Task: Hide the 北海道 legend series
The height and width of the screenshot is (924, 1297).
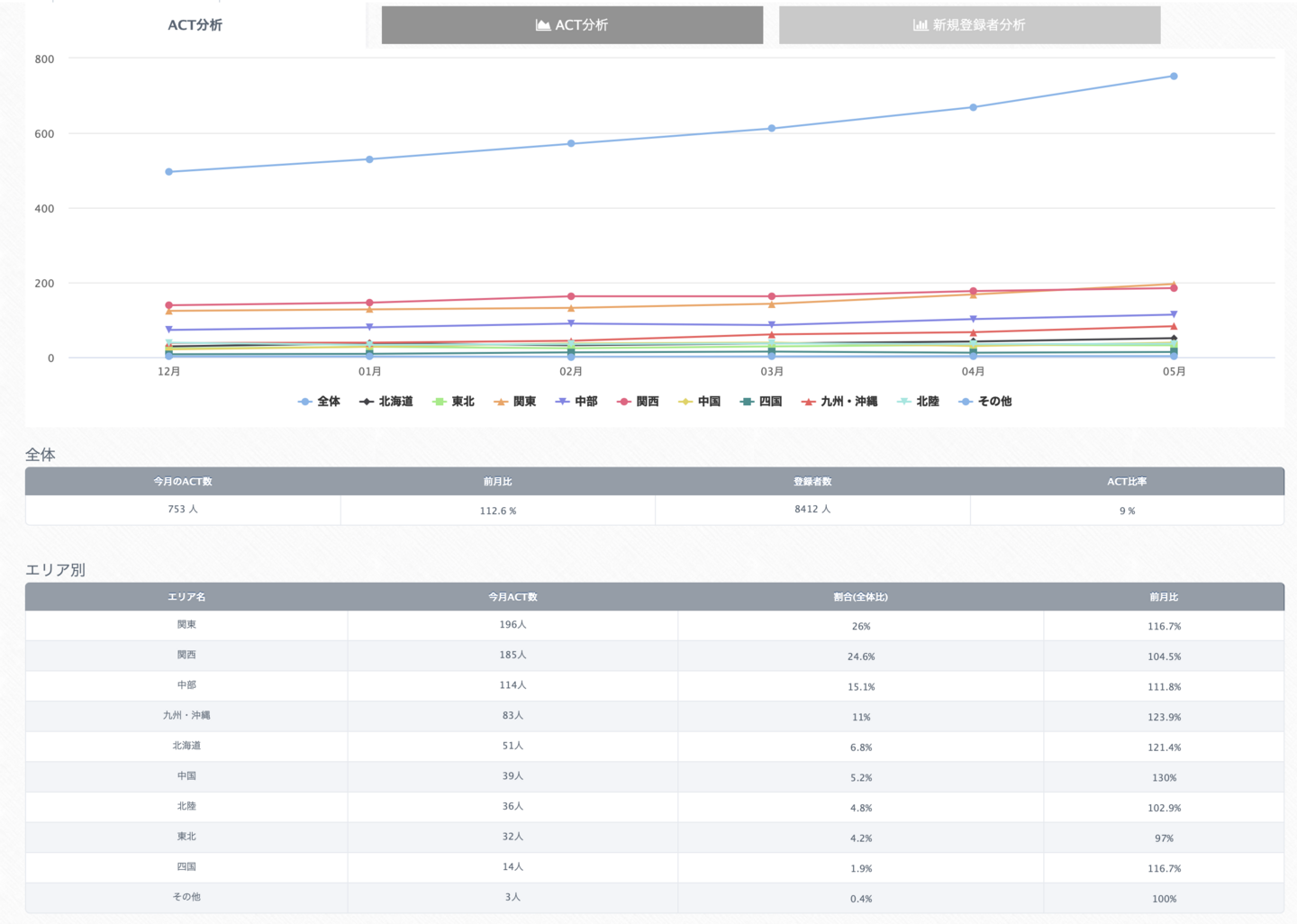Action: coord(386,402)
